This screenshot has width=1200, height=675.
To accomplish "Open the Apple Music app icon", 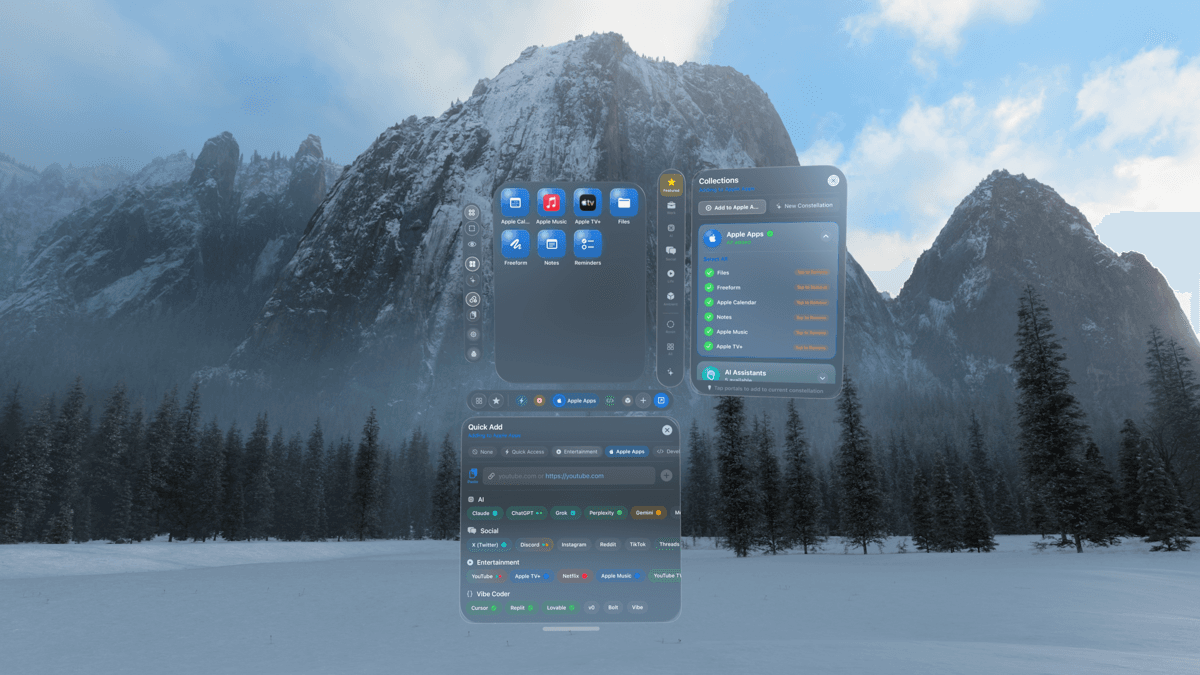I will [551, 203].
